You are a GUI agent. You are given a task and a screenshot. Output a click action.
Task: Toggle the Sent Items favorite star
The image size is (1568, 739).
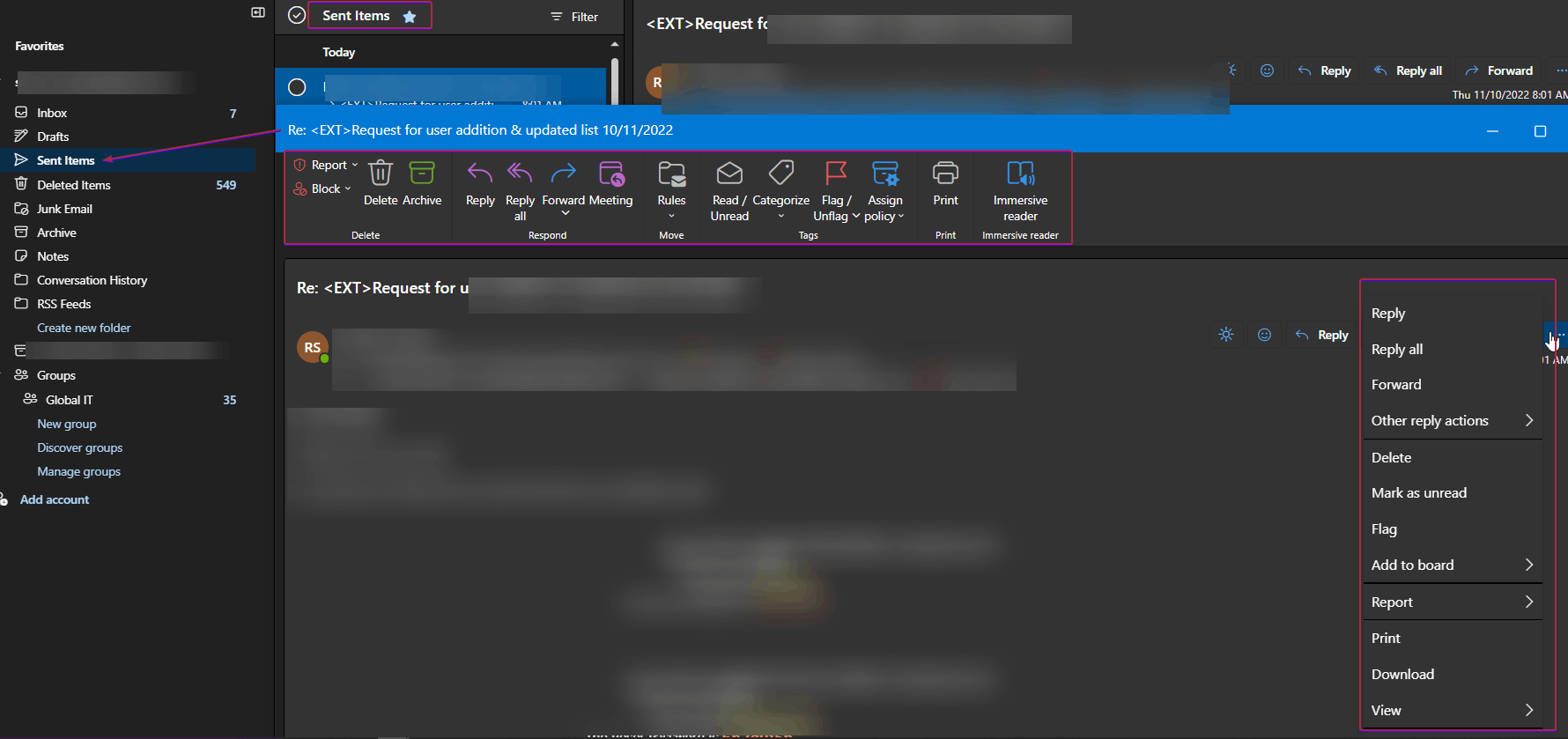coord(410,16)
